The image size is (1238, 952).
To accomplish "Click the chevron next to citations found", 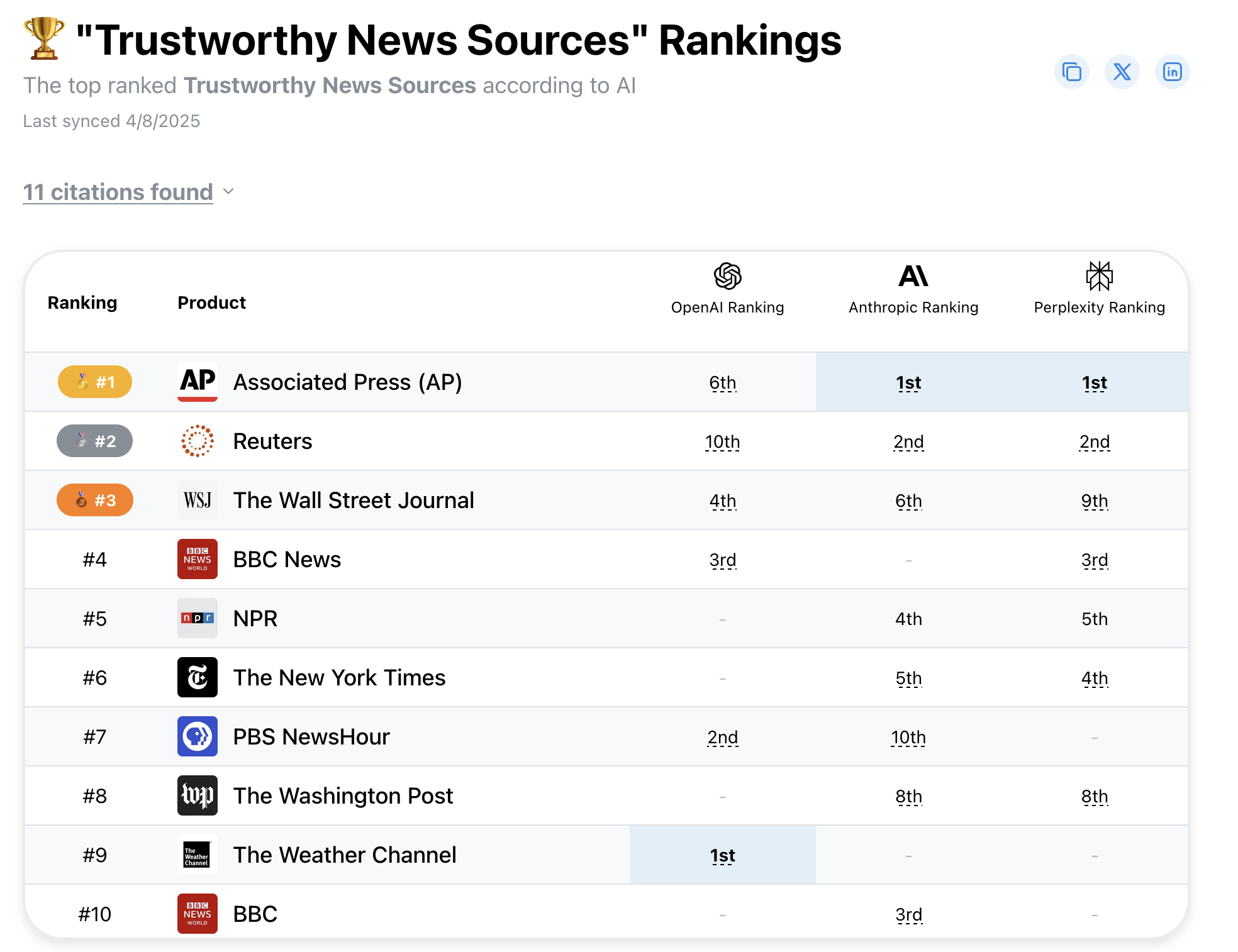I will (x=228, y=191).
